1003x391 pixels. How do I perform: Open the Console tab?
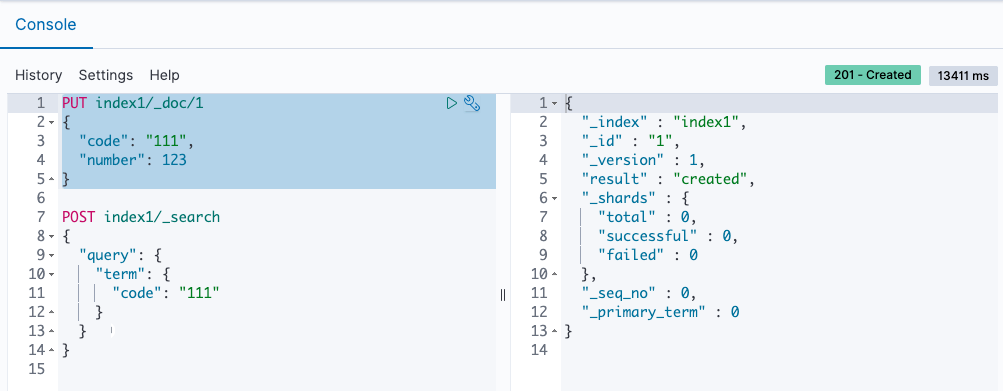click(x=45, y=25)
